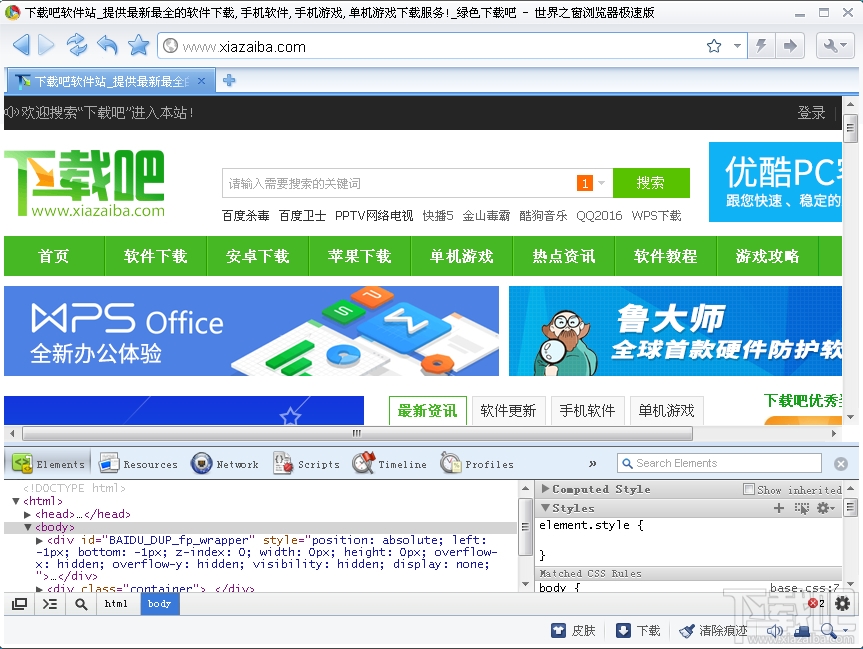Show more devtools panels with » chevron
This screenshot has width=863, height=649.
[592, 464]
